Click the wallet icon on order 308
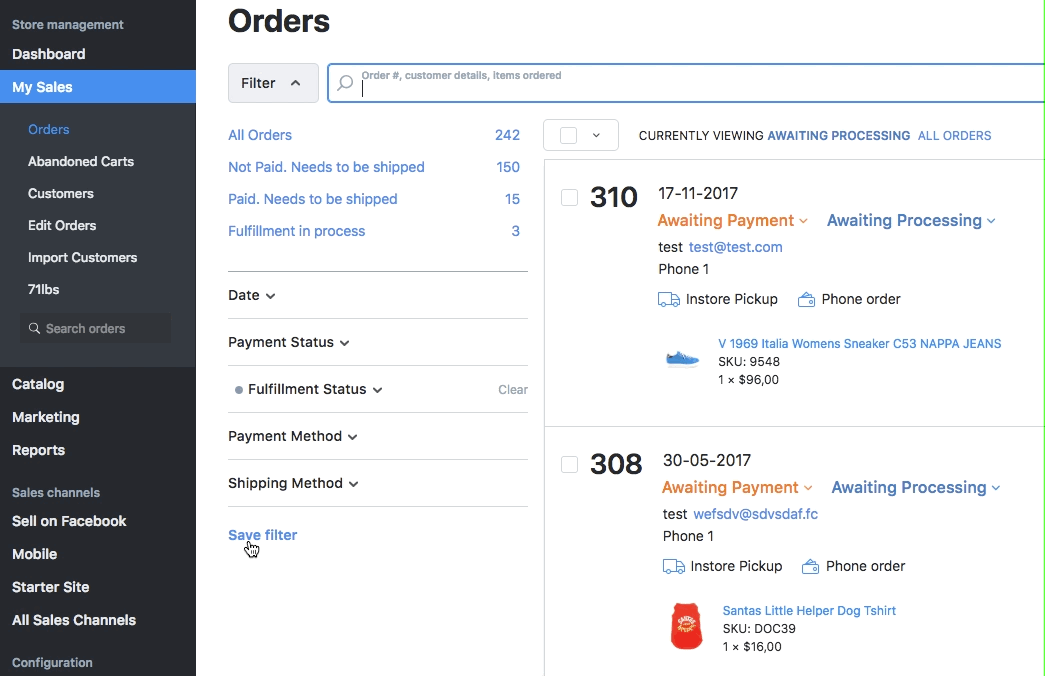Viewport: 1045px width, 676px height. pos(810,566)
